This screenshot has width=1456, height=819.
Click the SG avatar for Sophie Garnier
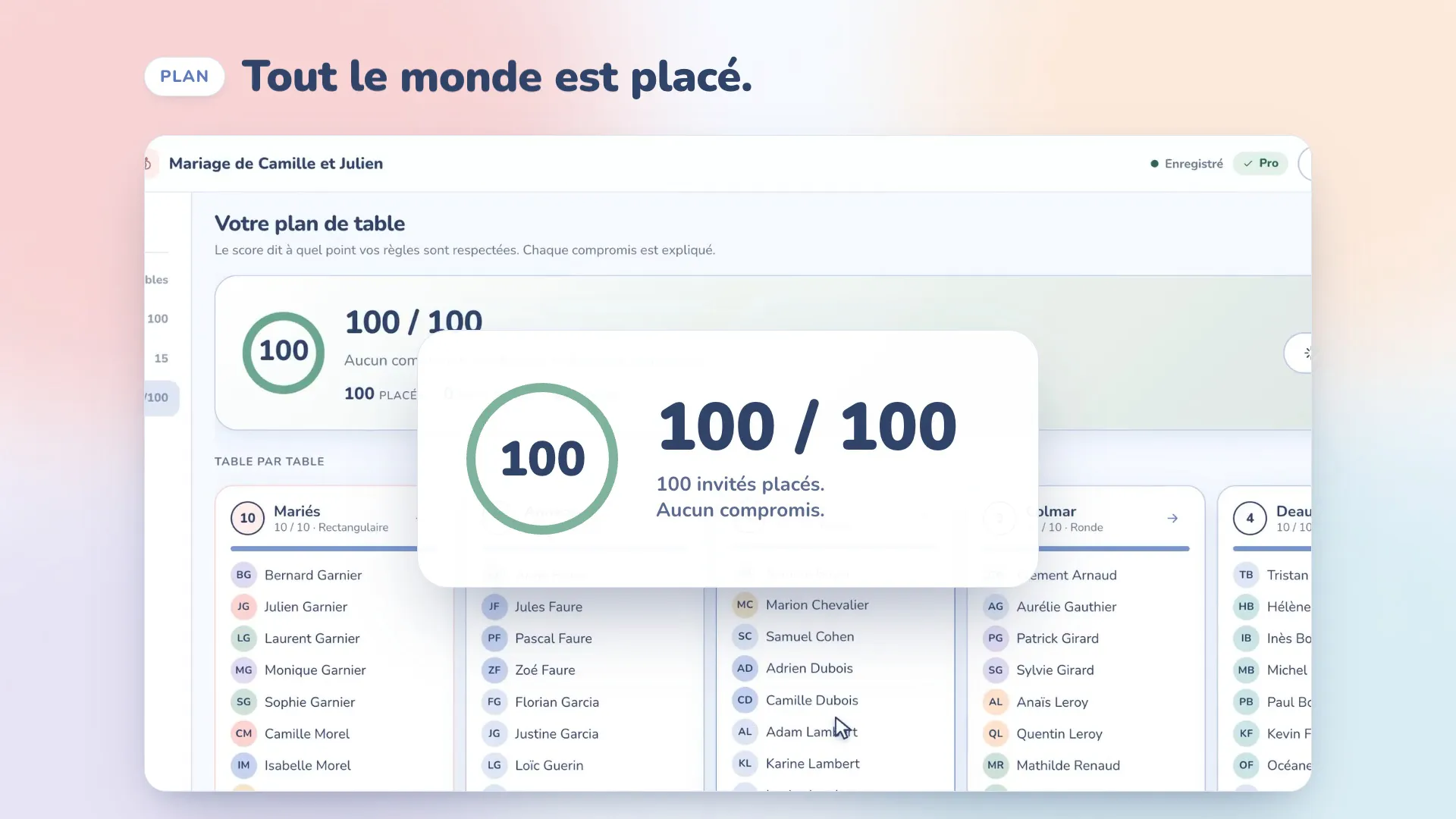(x=243, y=702)
